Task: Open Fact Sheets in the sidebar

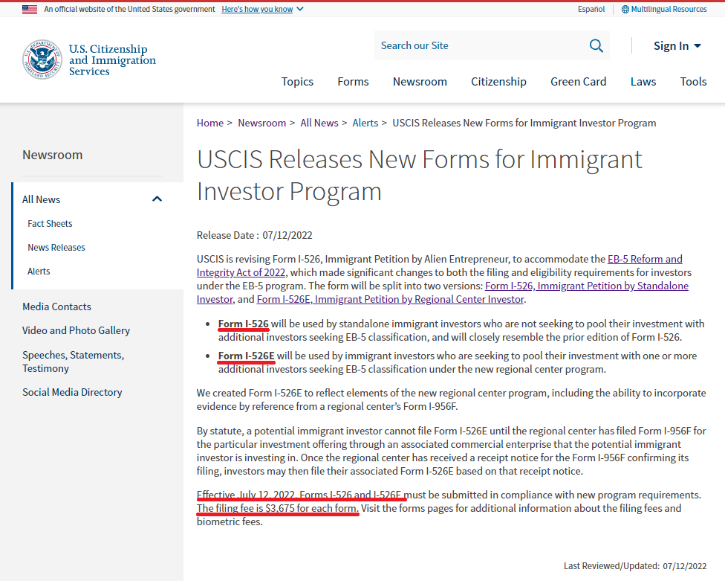Action: (x=50, y=224)
